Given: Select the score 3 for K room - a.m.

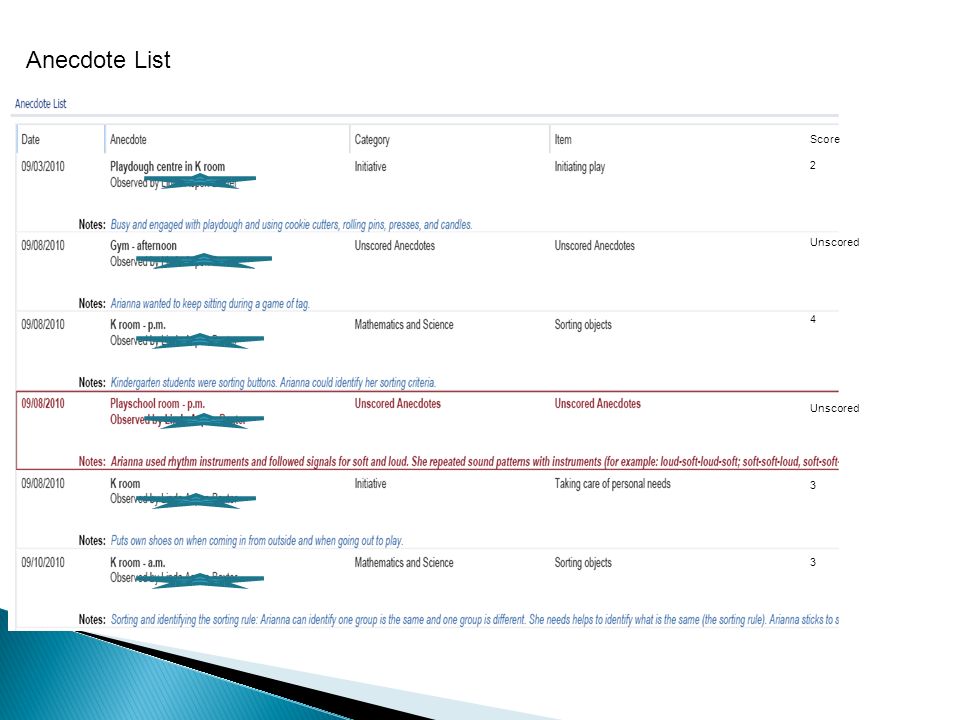Looking at the screenshot, I should tap(812, 562).
